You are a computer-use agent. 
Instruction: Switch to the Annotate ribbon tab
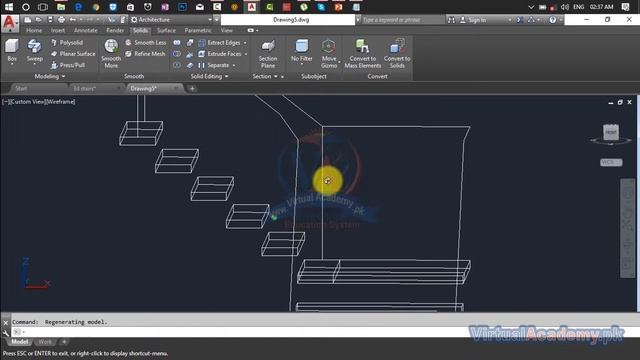(x=85, y=30)
